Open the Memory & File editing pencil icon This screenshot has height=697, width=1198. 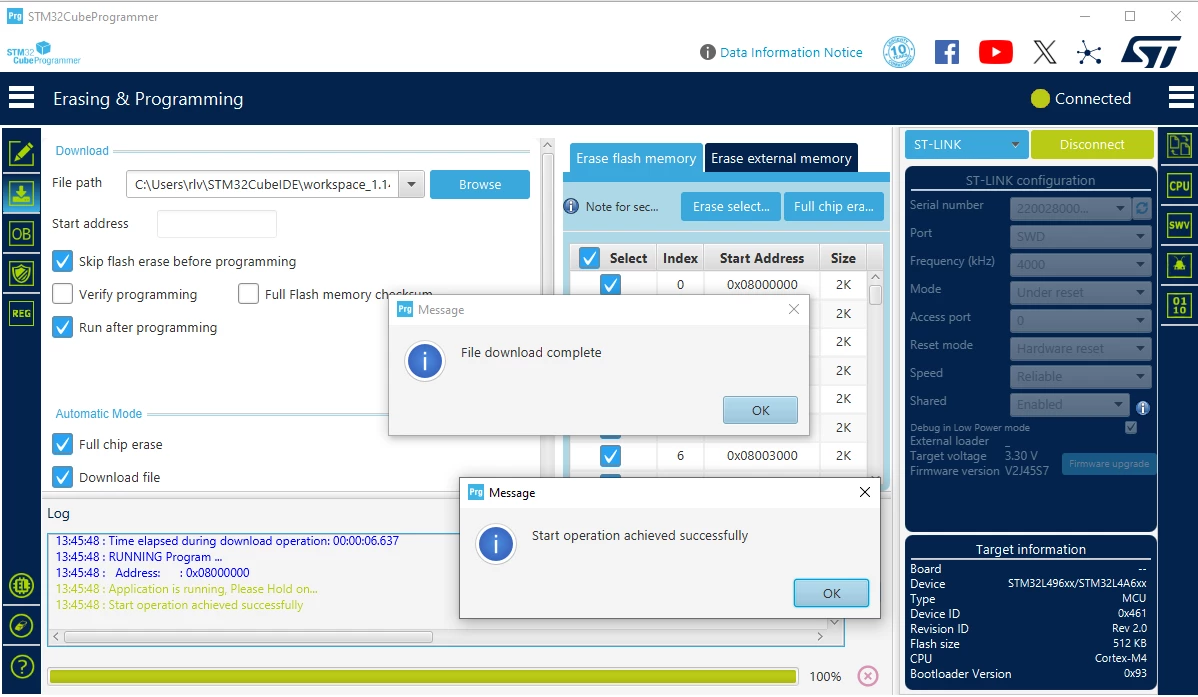click(x=21, y=154)
